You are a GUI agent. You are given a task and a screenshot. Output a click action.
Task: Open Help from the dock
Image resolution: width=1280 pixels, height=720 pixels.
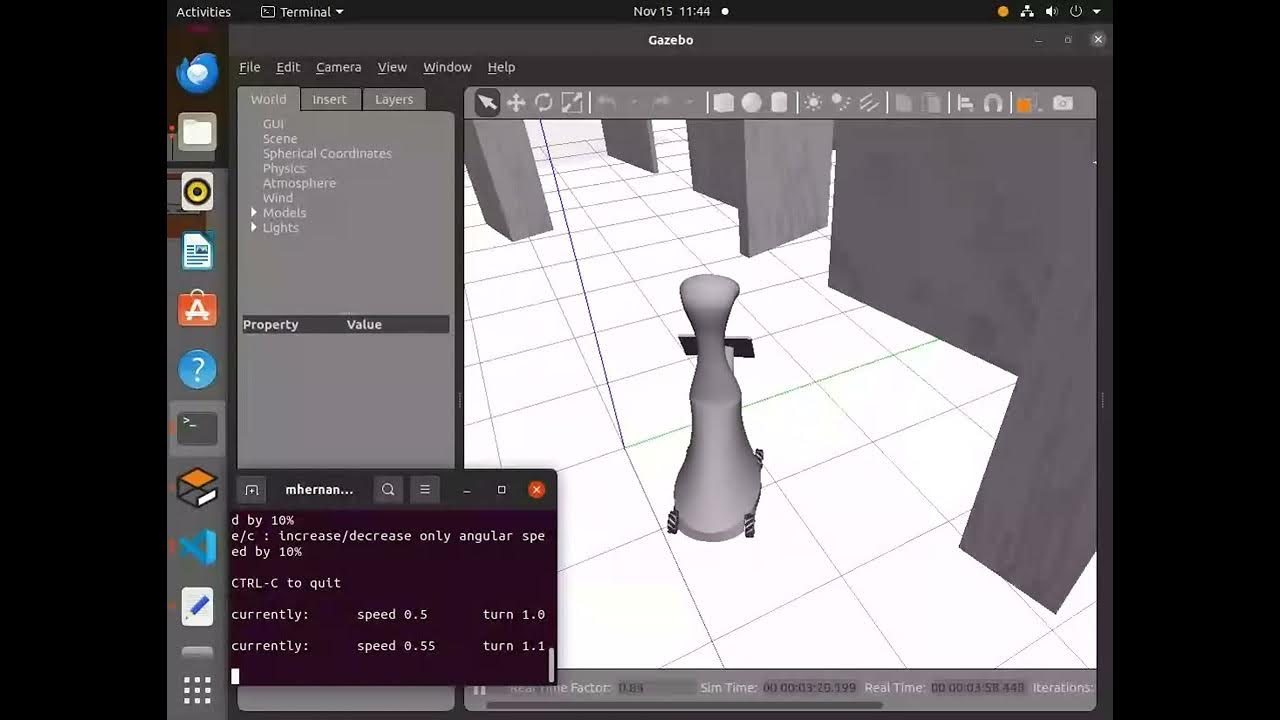197,370
